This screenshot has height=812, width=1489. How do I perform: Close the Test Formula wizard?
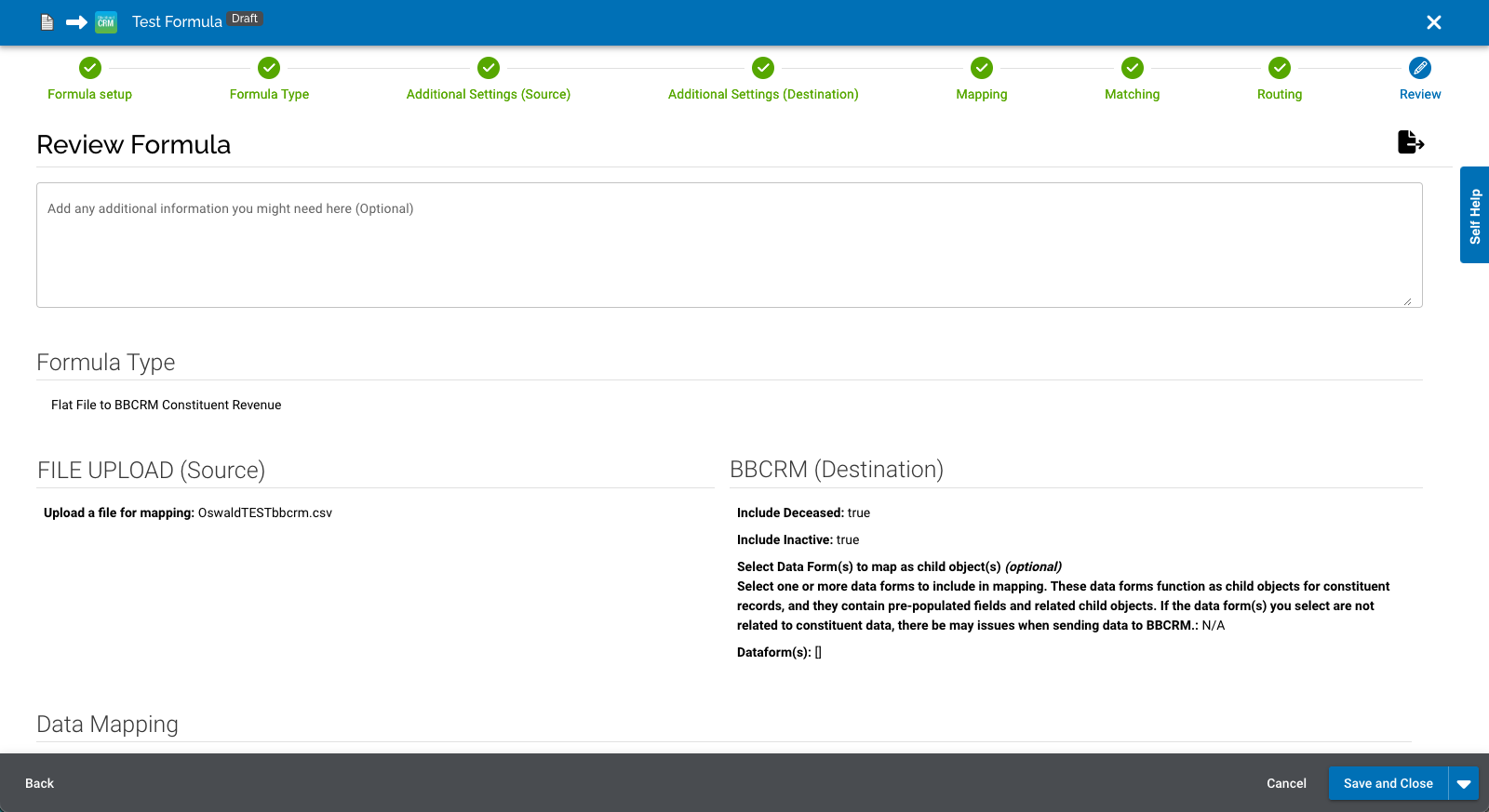pyautogui.click(x=1434, y=22)
